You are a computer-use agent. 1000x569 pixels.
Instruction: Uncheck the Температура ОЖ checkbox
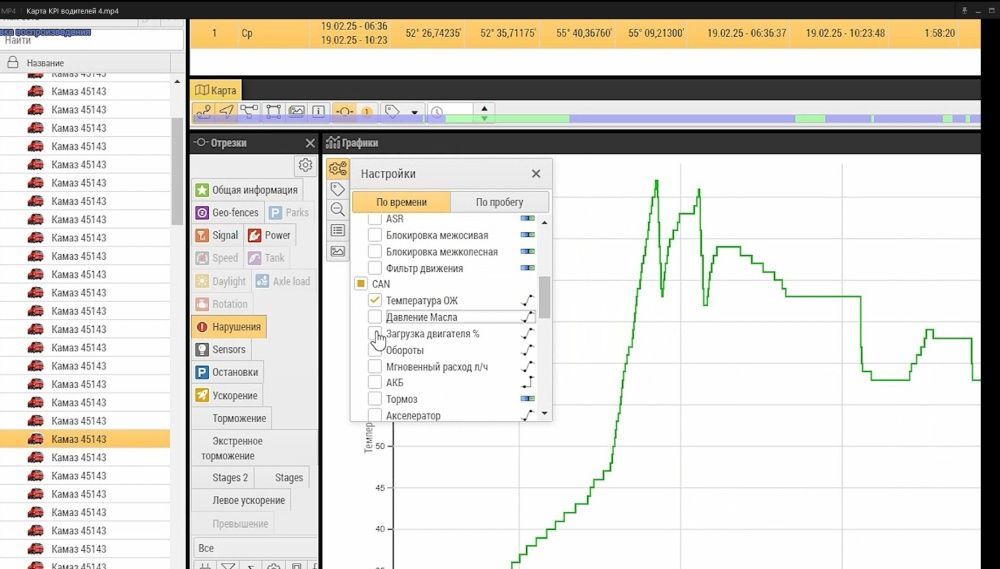tap(375, 300)
